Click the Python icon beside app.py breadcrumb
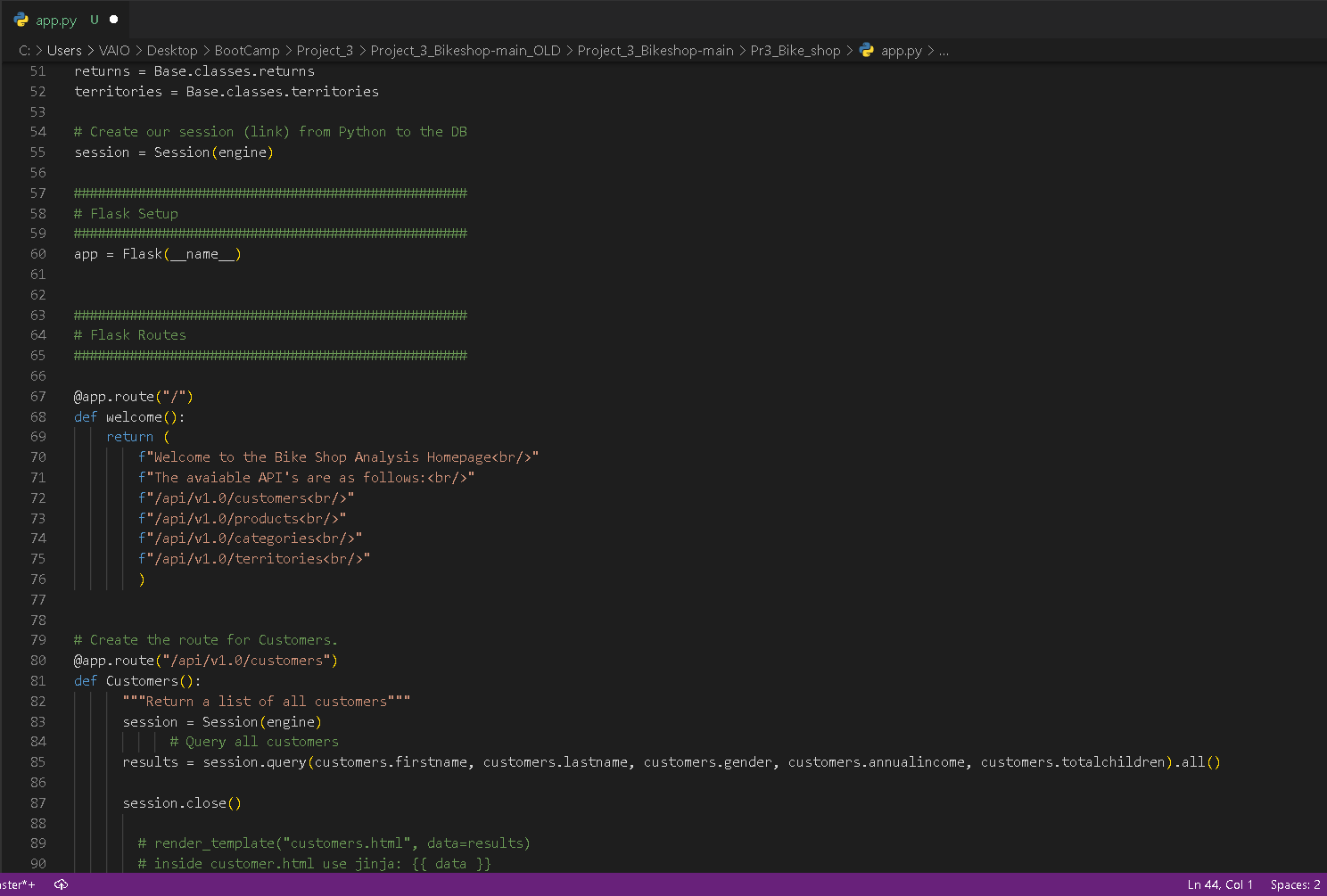The height and width of the screenshot is (896, 1327). [x=867, y=51]
